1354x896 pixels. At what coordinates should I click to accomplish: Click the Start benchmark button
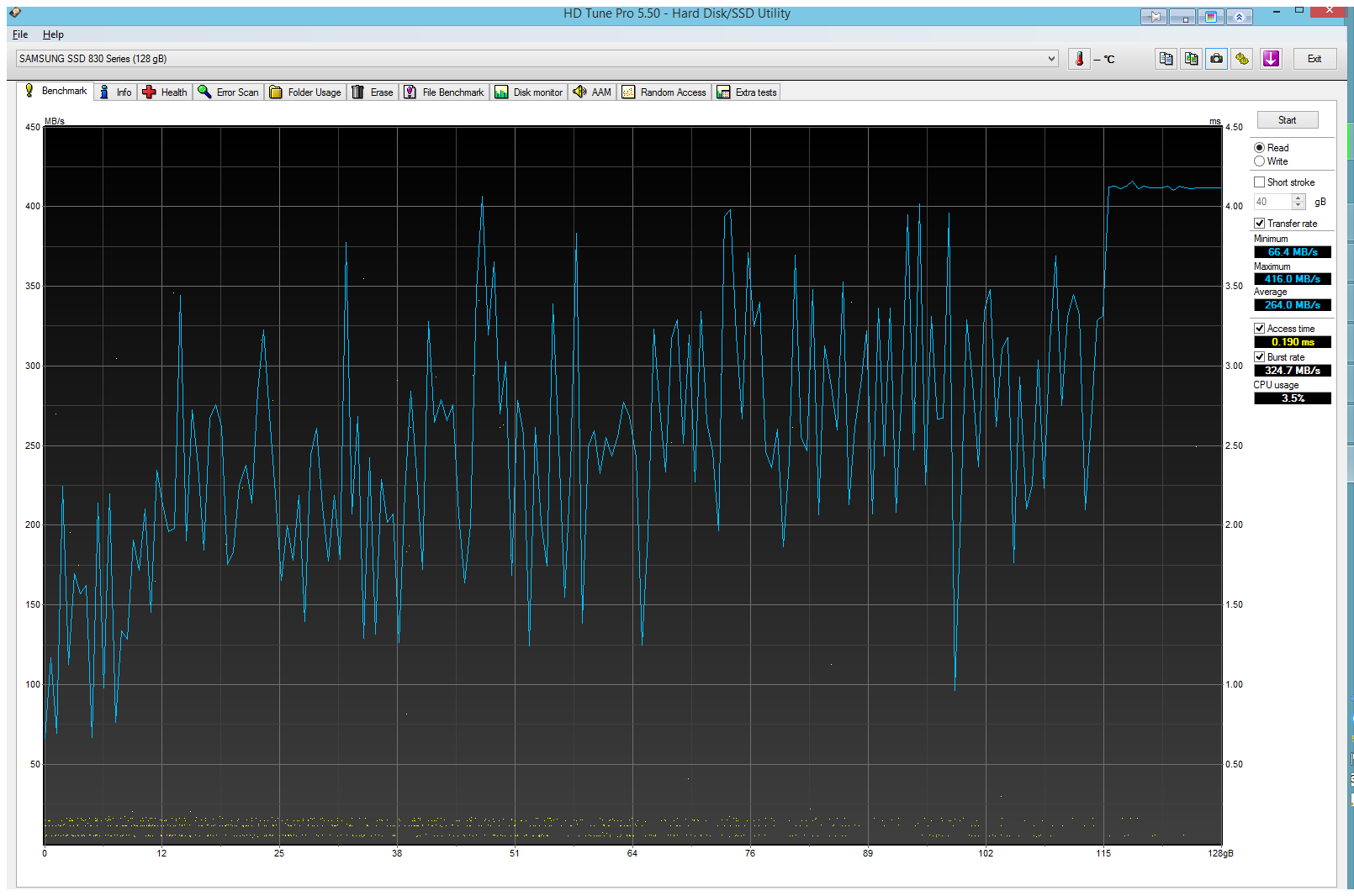pos(1287,120)
